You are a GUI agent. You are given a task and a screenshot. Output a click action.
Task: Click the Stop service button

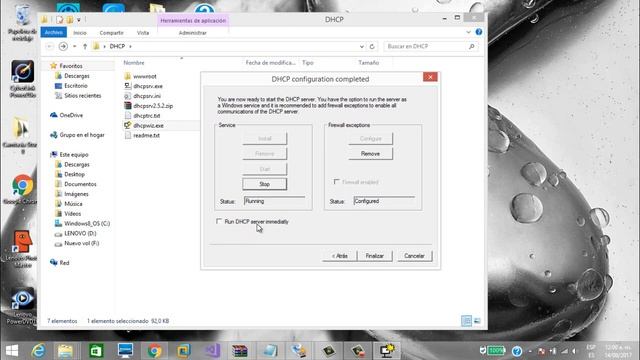point(264,184)
